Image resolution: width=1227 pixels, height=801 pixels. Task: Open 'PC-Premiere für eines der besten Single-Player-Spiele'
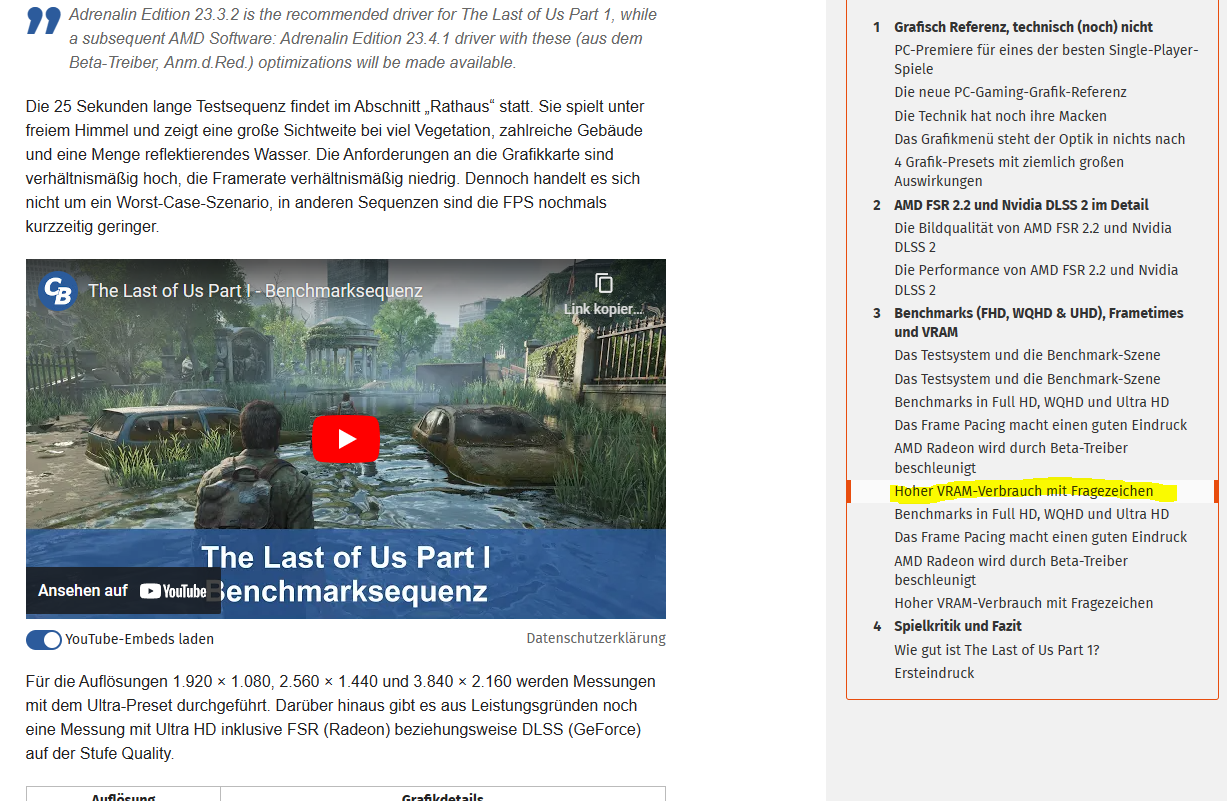point(1046,59)
